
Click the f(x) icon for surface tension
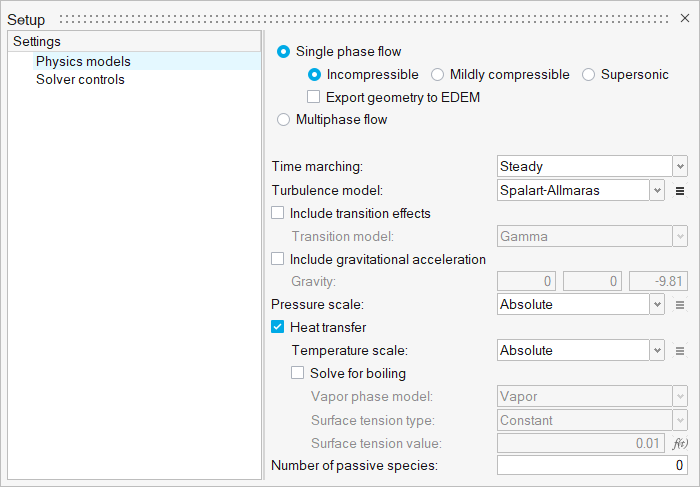click(680, 443)
